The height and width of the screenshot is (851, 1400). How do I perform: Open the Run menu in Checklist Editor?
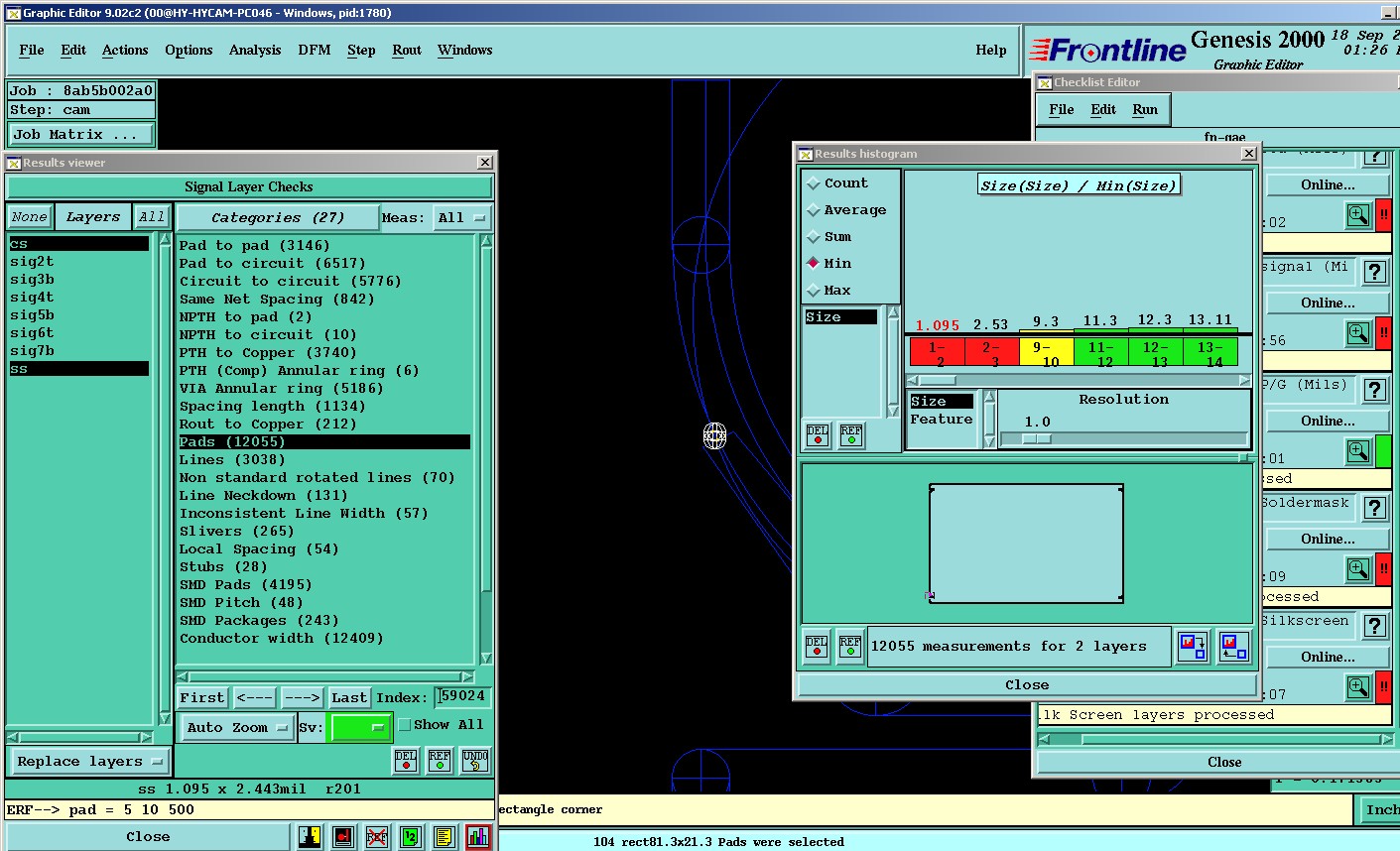(1144, 109)
